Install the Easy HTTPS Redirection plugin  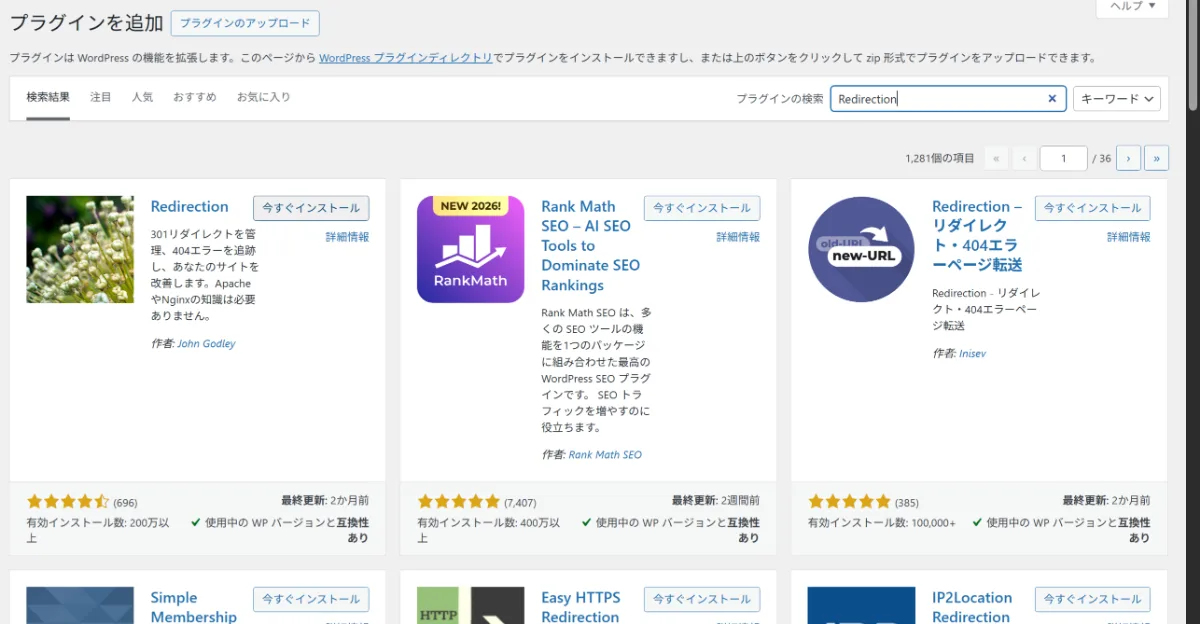click(702, 599)
